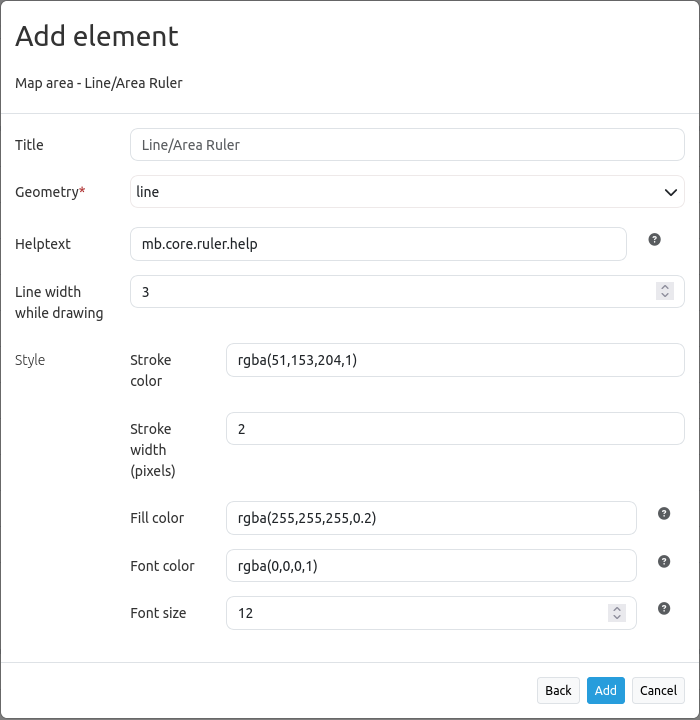
Task: Click the help icon next to Font color
Action: 664,561
